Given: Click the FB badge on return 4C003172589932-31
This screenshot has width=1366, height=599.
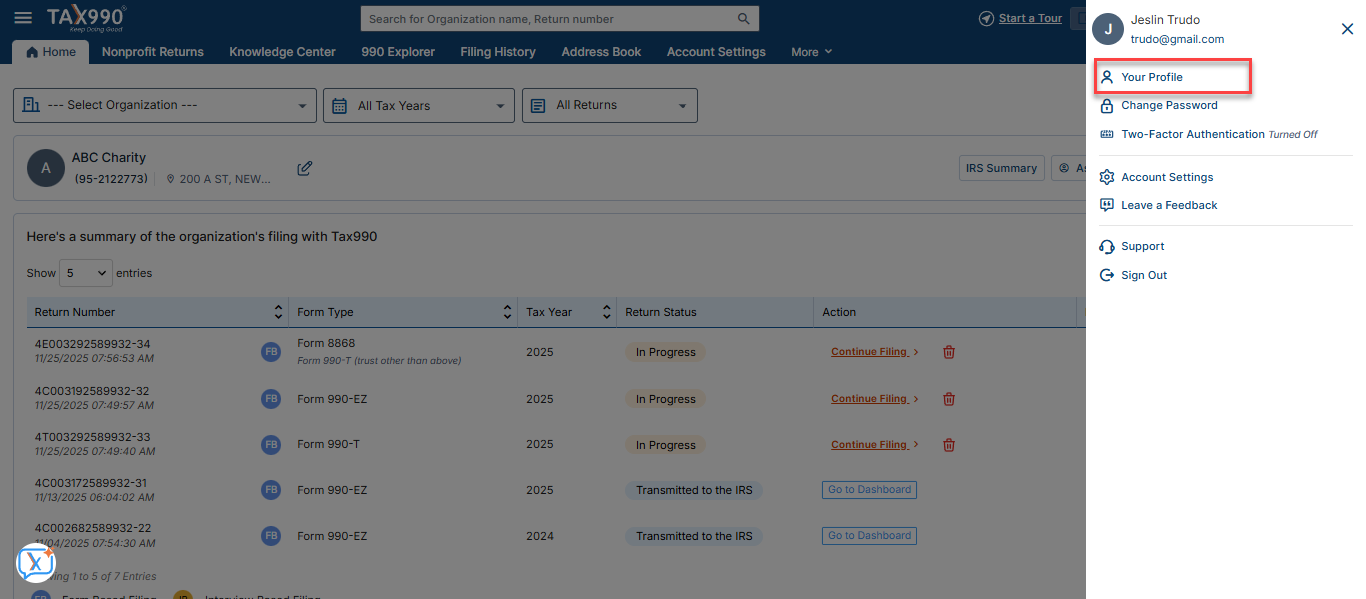Looking at the screenshot, I should point(271,490).
